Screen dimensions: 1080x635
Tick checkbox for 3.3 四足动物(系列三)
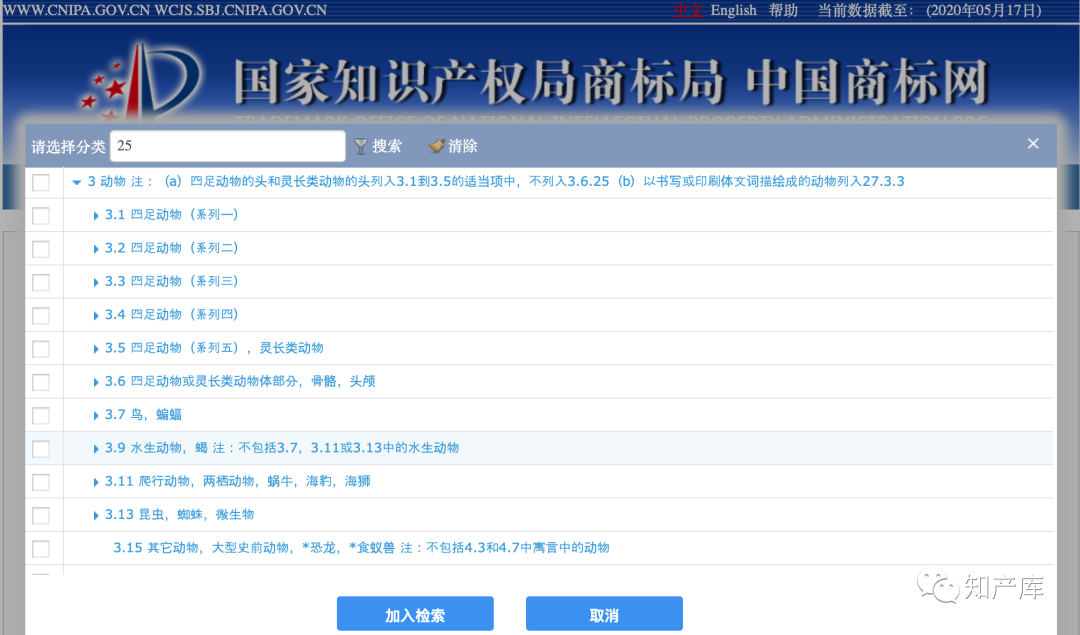(x=41, y=282)
